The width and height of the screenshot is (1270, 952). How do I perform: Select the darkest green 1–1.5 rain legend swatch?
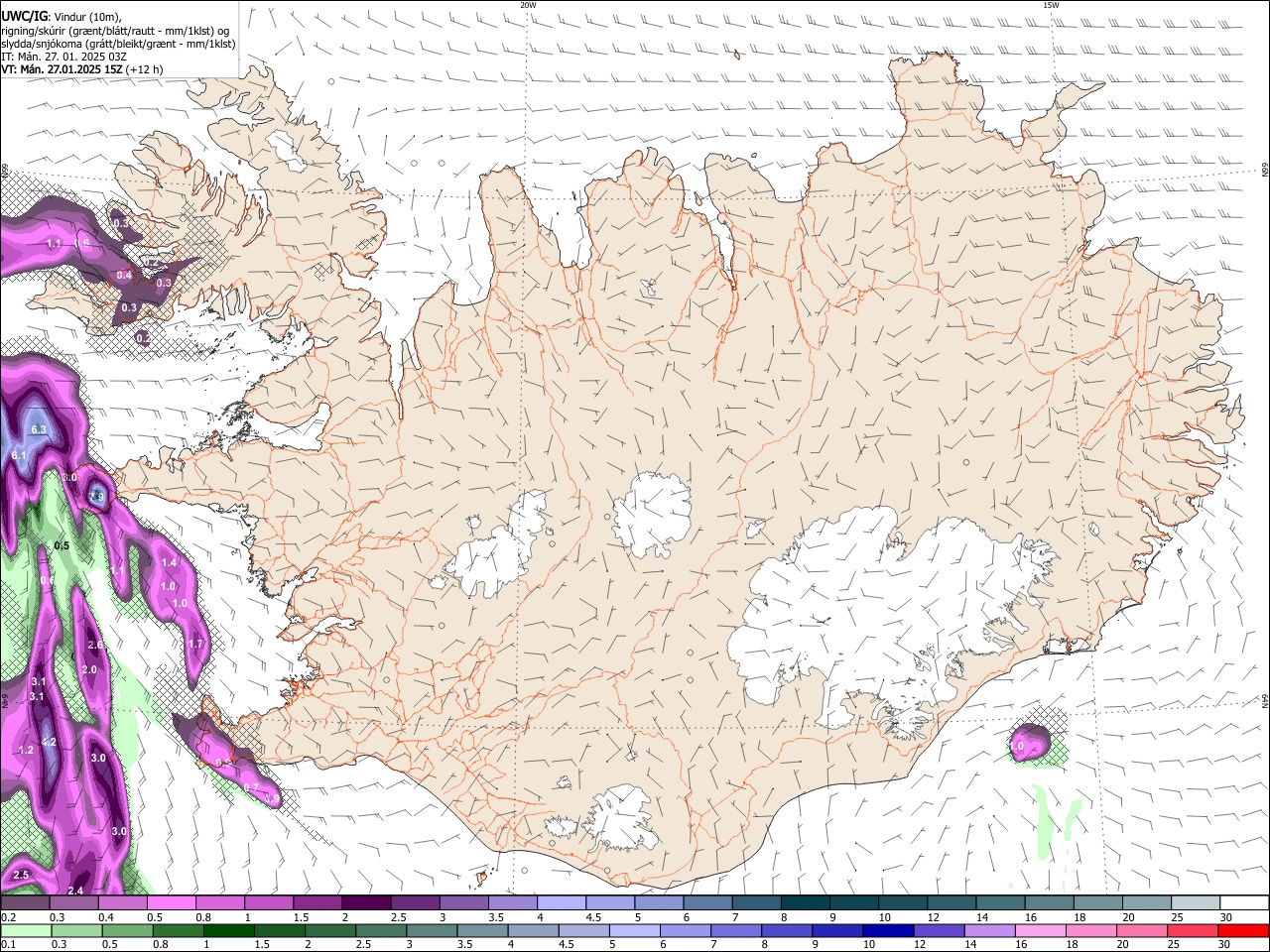pos(228,930)
